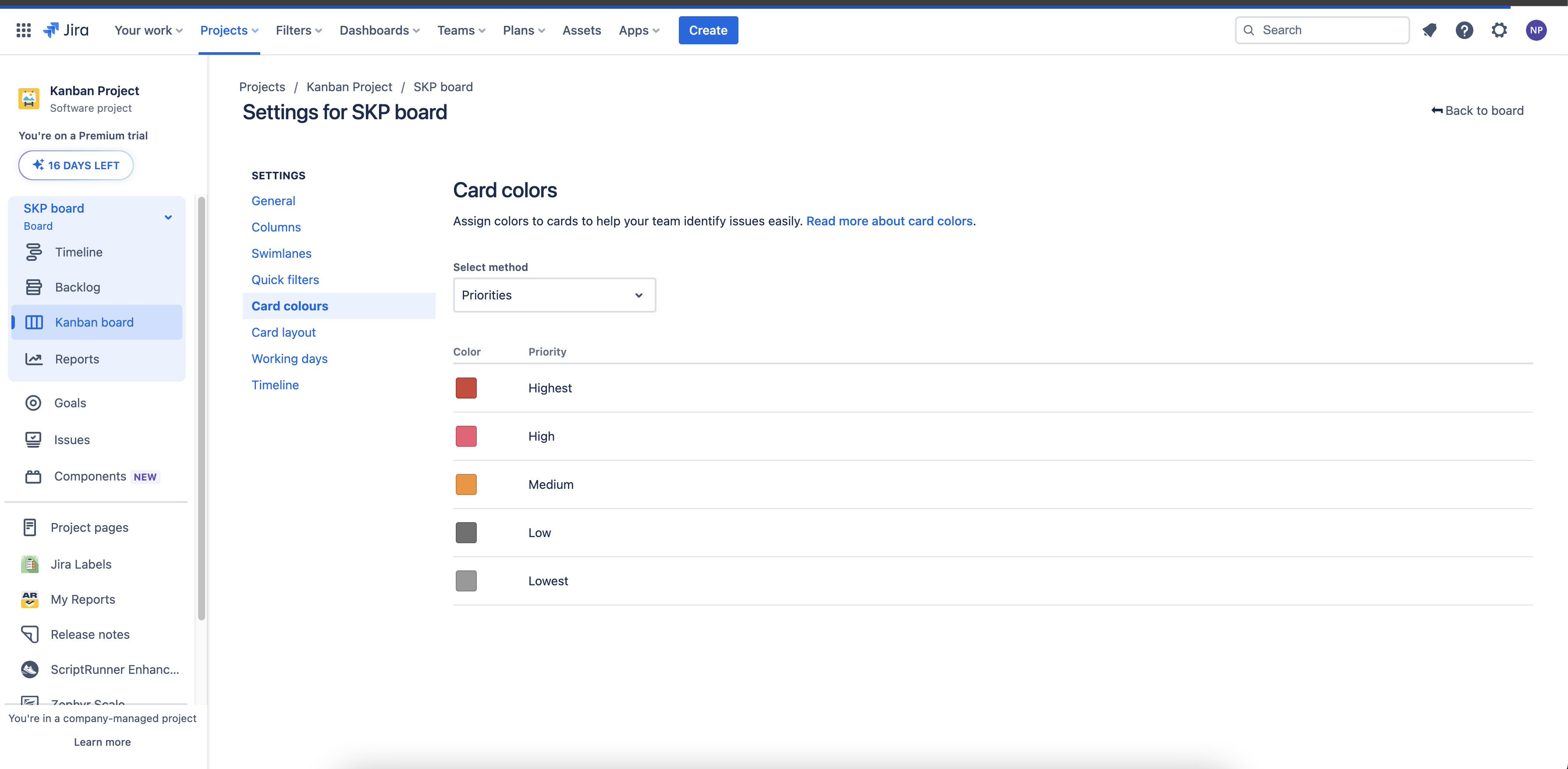Screen dimensions: 1568x769
Task: Click the Jira logo
Action: pyautogui.click(x=66, y=30)
